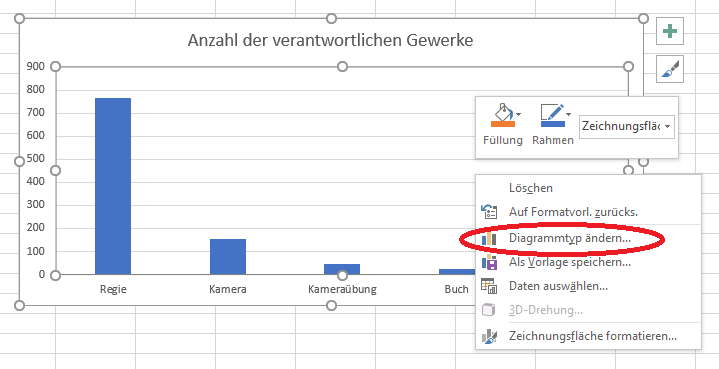The width and height of the screenshot is (719, 369).
Task: Click the reset-to-style icon beside Auf Formatvorl.
Action: [x=489, y=212]
